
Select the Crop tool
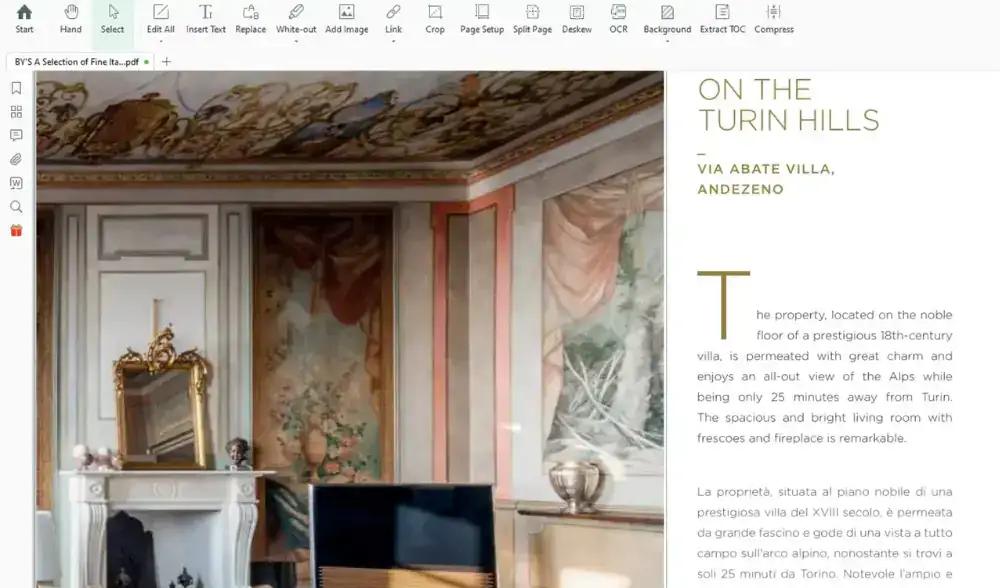click(434, 18)
